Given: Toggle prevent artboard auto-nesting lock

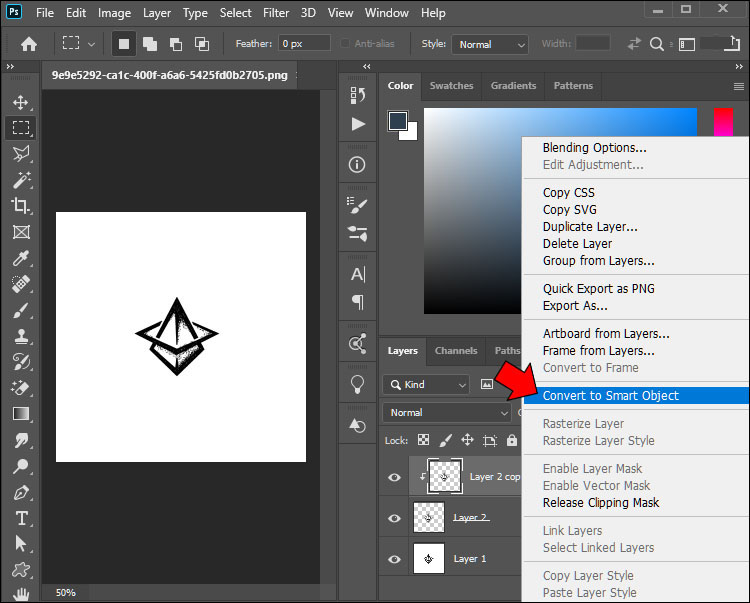Looking at the screenshot, I should click(490, 440).
